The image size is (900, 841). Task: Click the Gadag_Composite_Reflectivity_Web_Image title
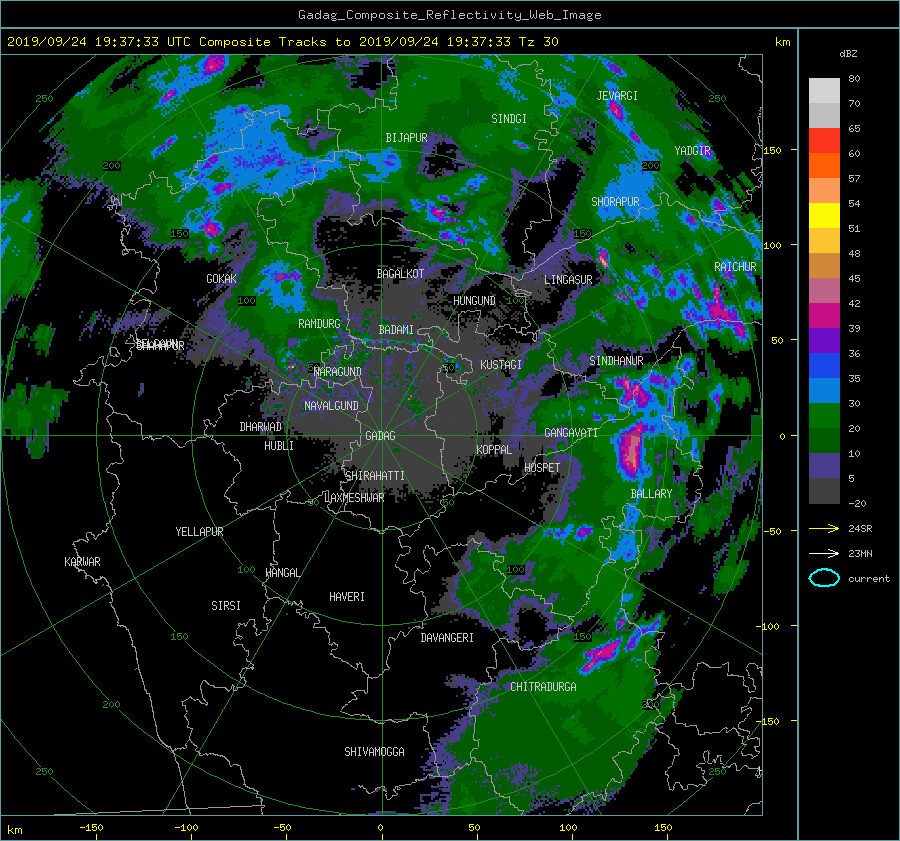point(449,15)
